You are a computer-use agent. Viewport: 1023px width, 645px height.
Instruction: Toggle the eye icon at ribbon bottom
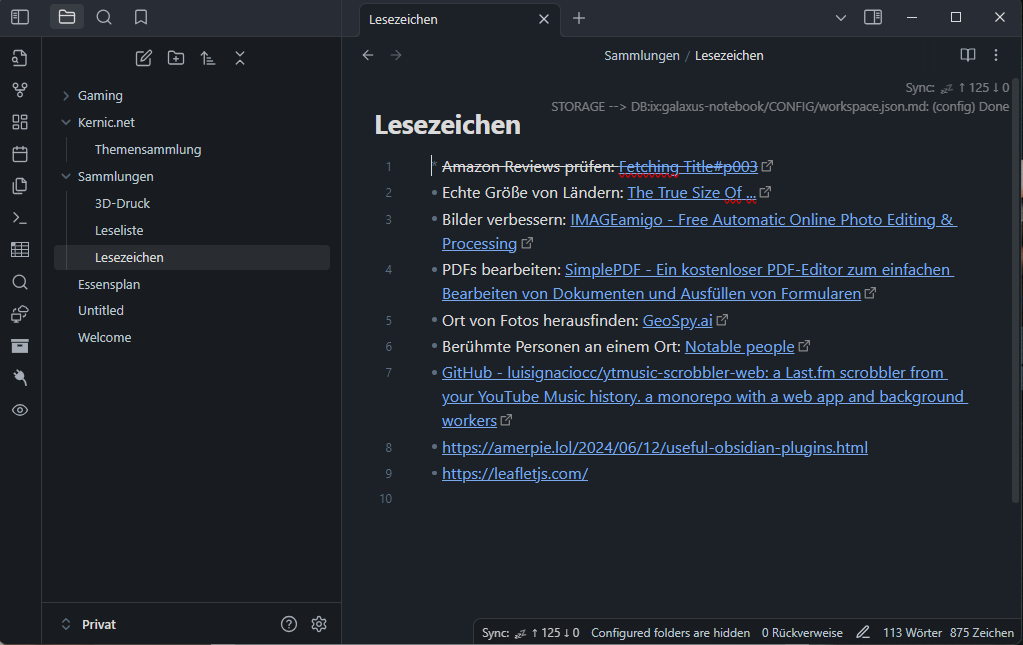pos(20,409)
